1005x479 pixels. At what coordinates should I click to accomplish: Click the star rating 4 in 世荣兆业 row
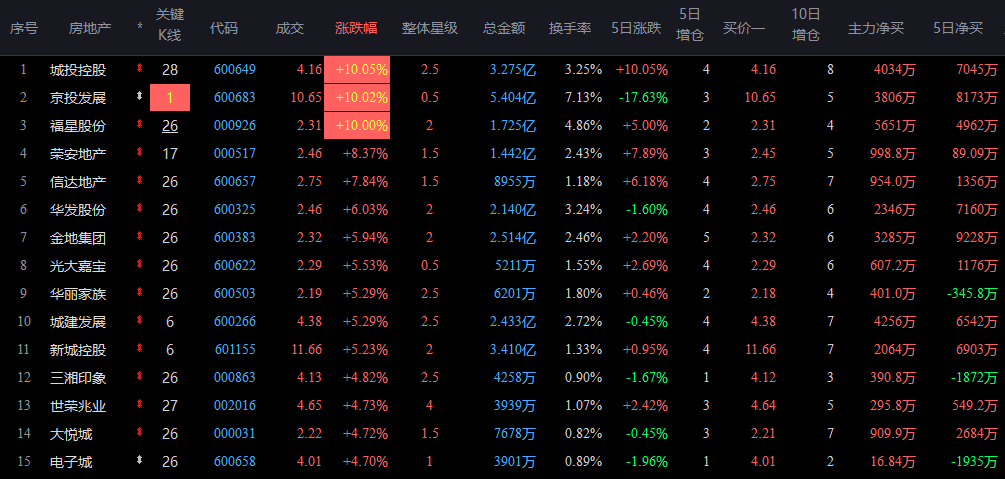click(x=429, y=406)
